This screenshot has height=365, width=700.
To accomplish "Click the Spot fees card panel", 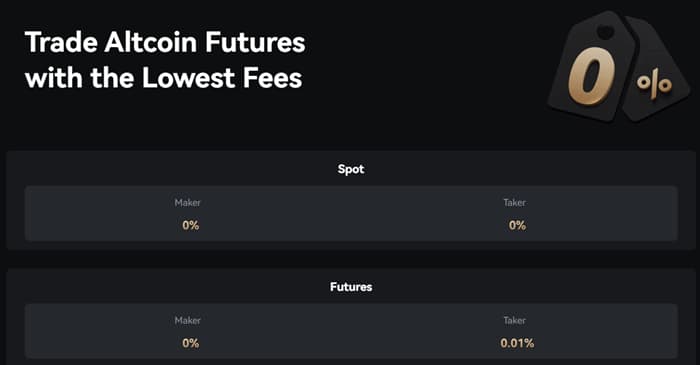I will [x=351, y=200].
